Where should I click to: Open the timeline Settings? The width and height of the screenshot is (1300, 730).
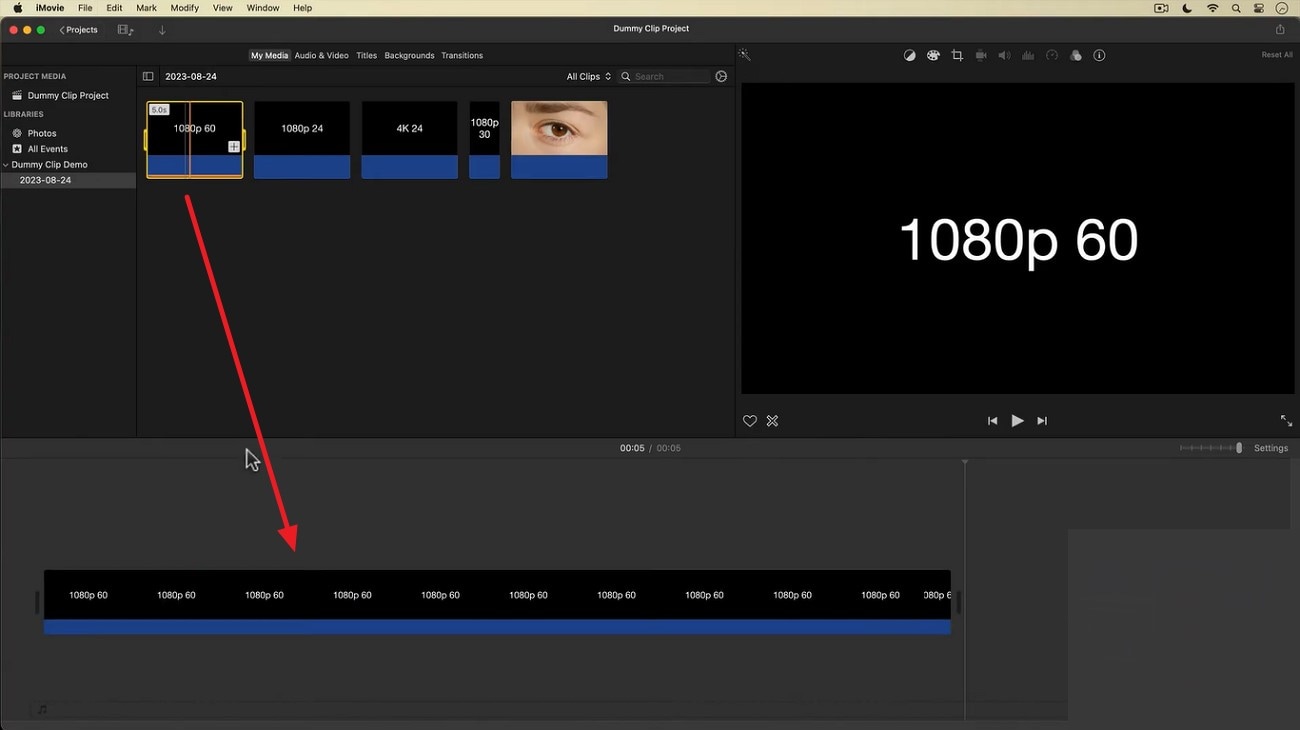point(1270,447)
